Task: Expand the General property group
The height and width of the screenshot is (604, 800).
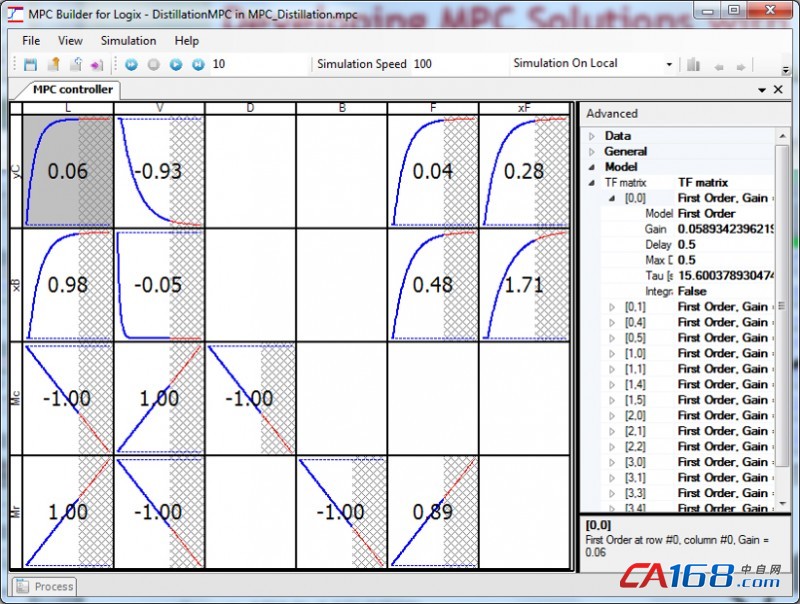Action: 591,152
